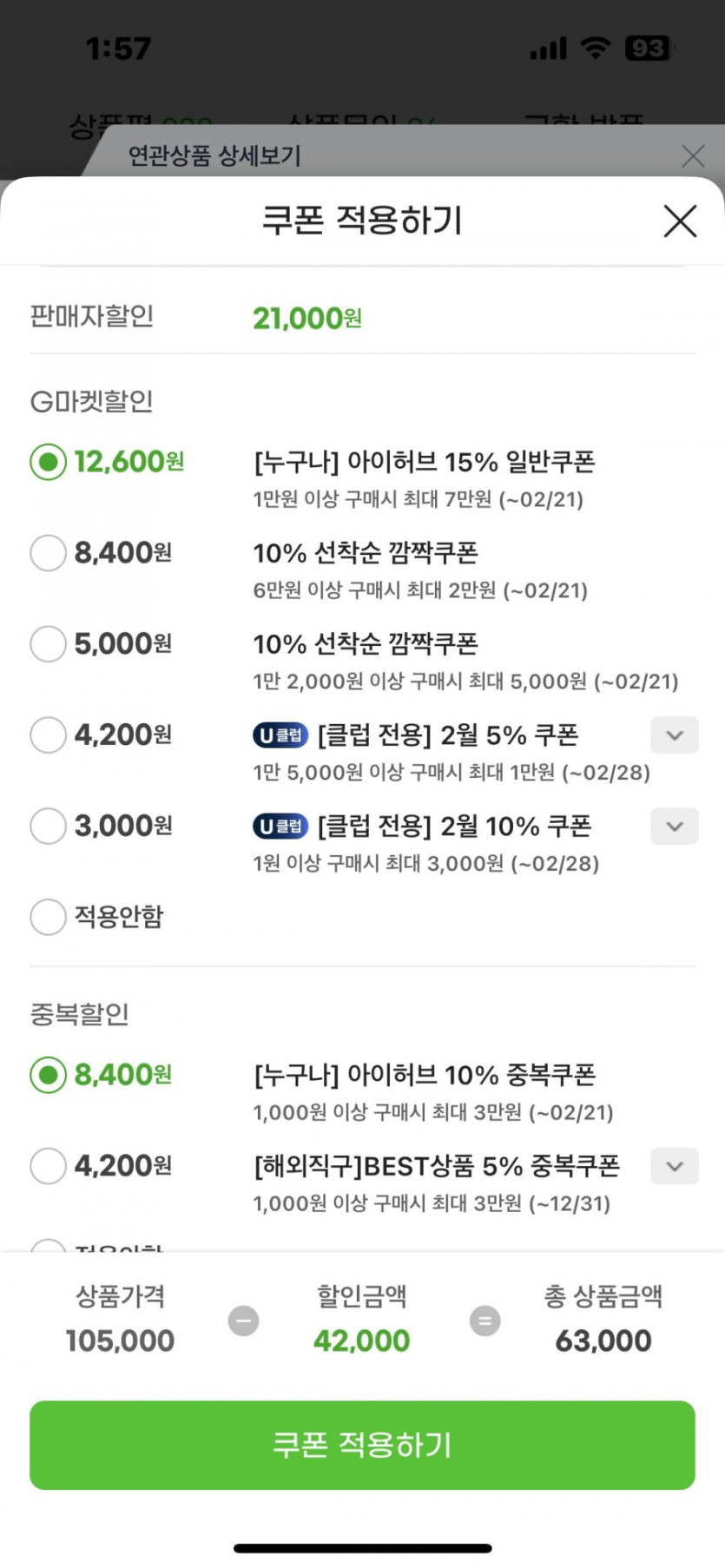
Task: Click the equals icon before 총 상품금액
Action: (484, 1321)
